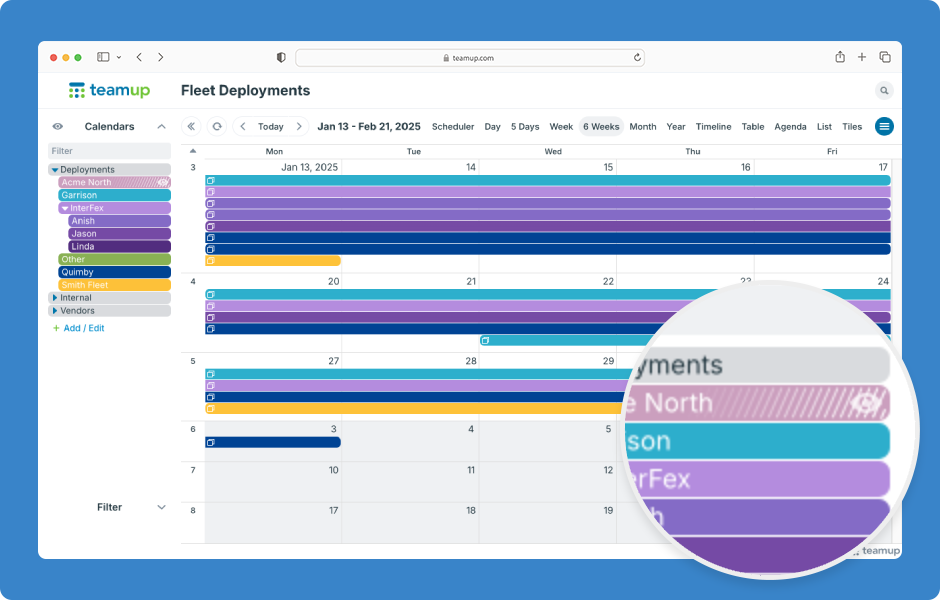This screenshot has height=600, width=940.
Task: Open the blue hamburger menu button
Action: tap(884, 126)
